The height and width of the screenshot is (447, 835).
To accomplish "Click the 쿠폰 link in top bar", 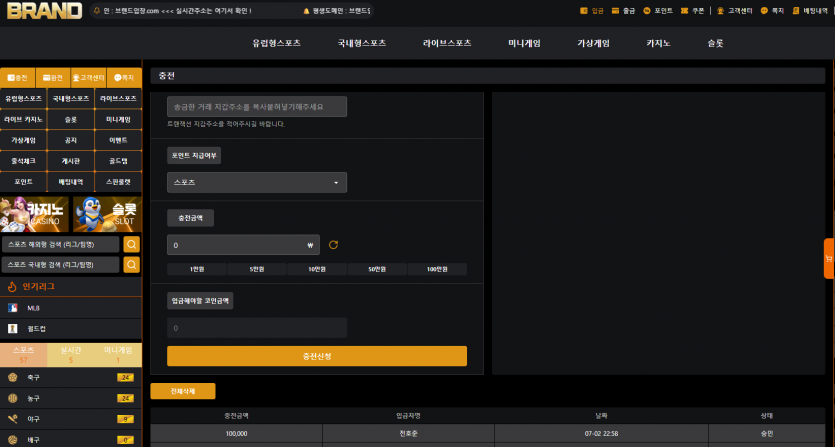I will pyautogui.click(x=692, y=11).
